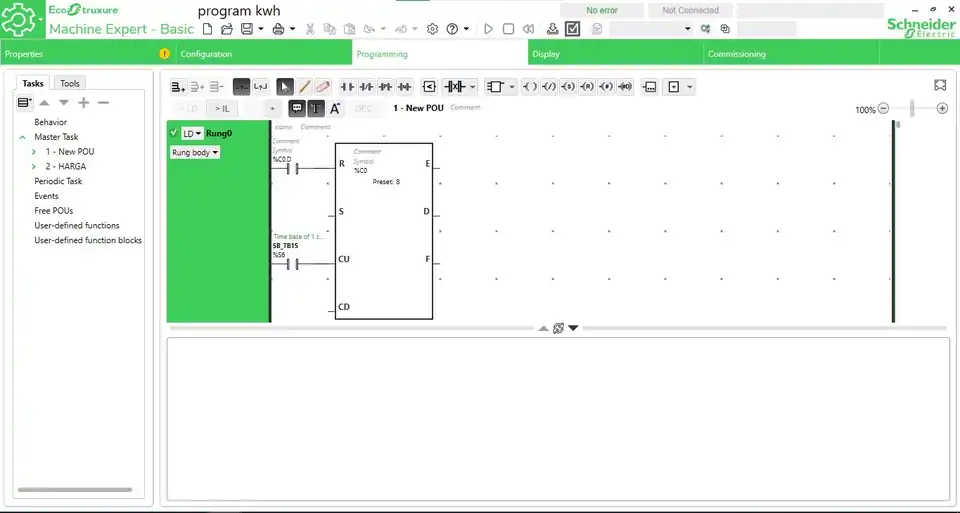This screenshot has width=960, height=513.
Task: Add a new rung icon
Action: click(178, 87)
